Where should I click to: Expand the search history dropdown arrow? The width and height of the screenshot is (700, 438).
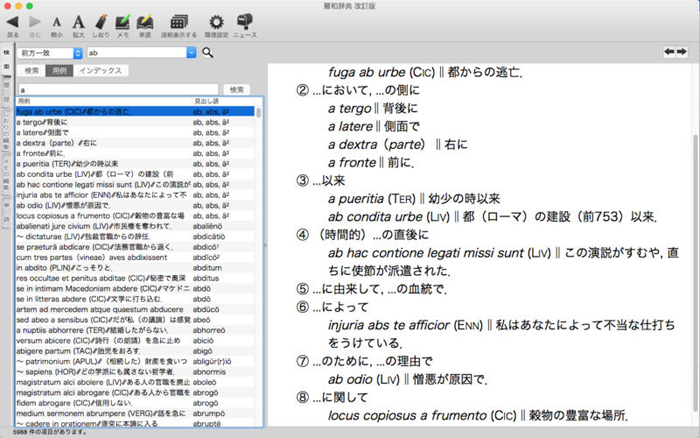(x=191, y=52)
